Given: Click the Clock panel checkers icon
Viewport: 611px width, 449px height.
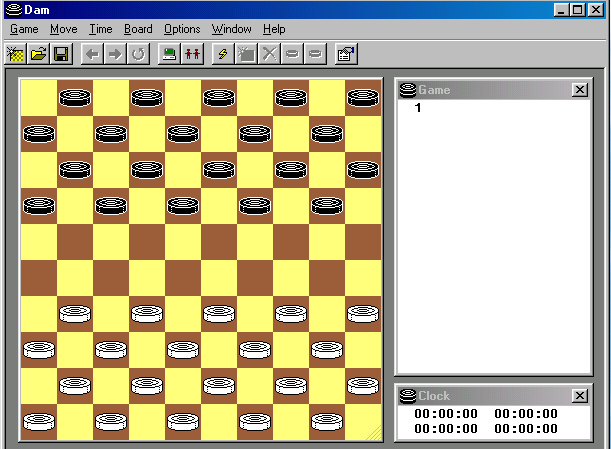Looking at the screenshot, I should (408, 396).
